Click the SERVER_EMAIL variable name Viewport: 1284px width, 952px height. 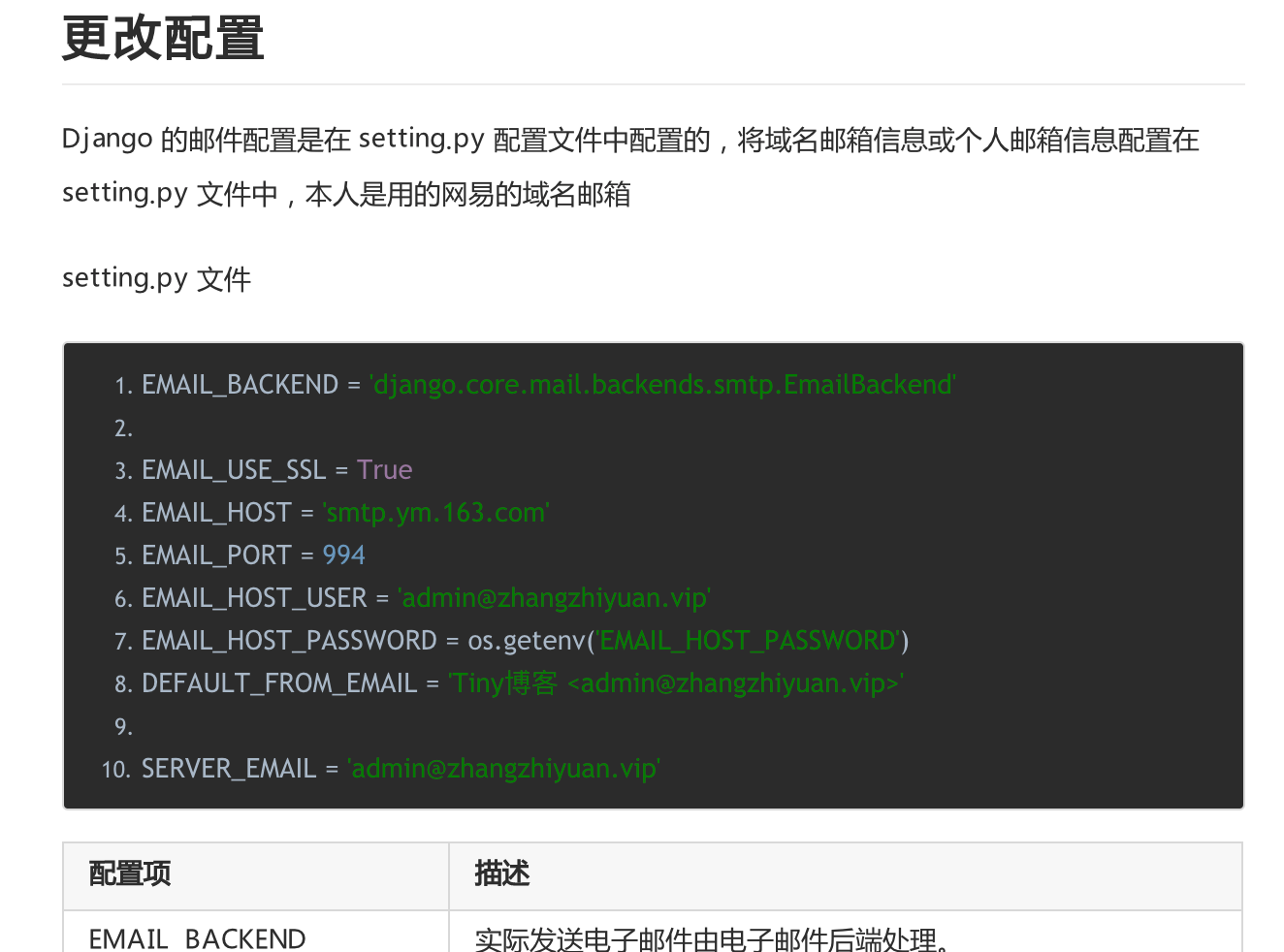click(229, 769)
